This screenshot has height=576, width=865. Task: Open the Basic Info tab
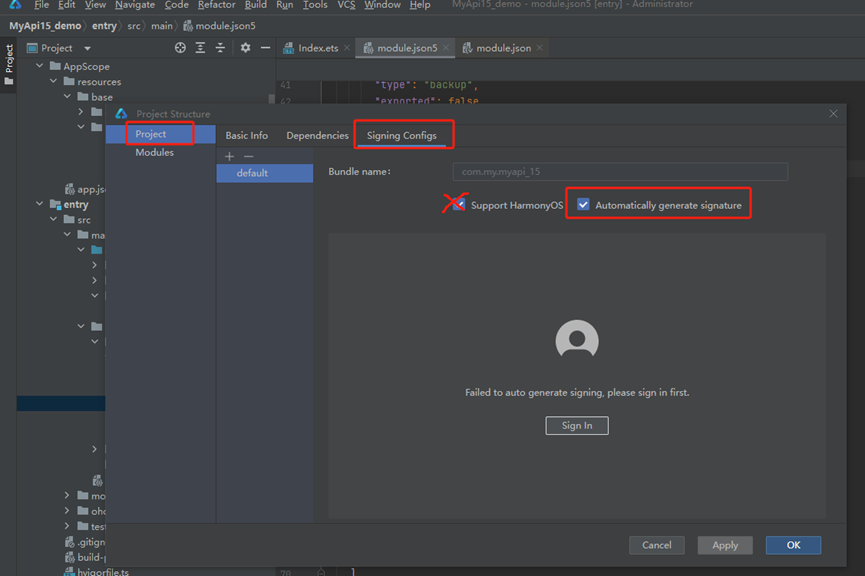click(246, 136)
